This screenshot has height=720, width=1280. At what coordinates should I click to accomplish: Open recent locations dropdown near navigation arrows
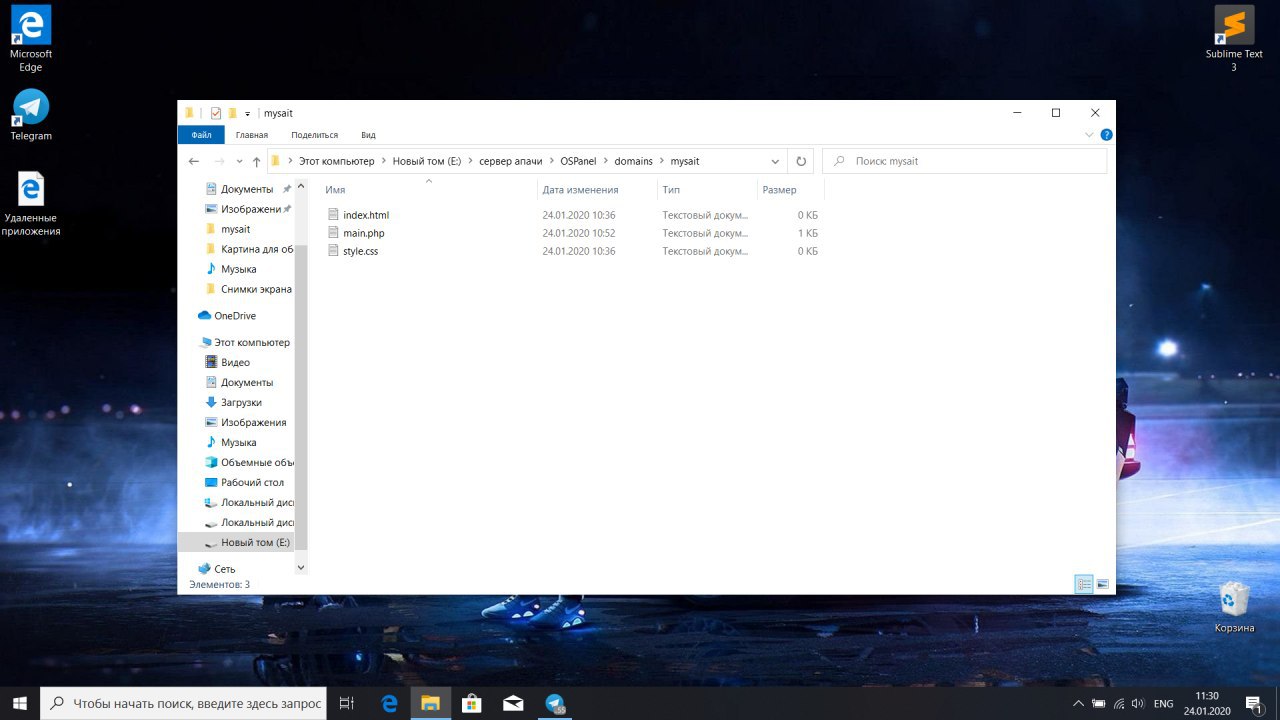(x=240, y=161)
